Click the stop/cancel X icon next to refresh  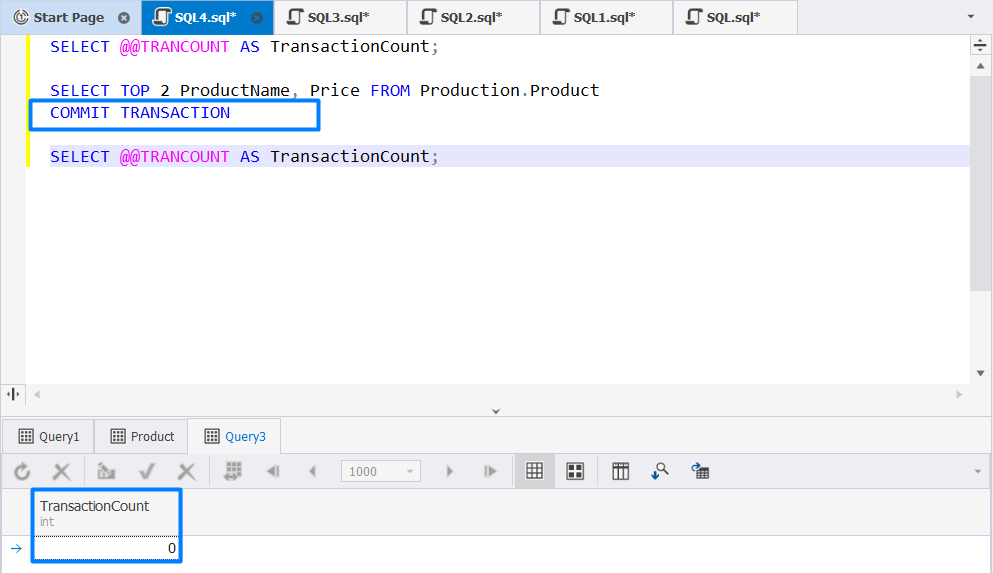click(x=61, y=472)
